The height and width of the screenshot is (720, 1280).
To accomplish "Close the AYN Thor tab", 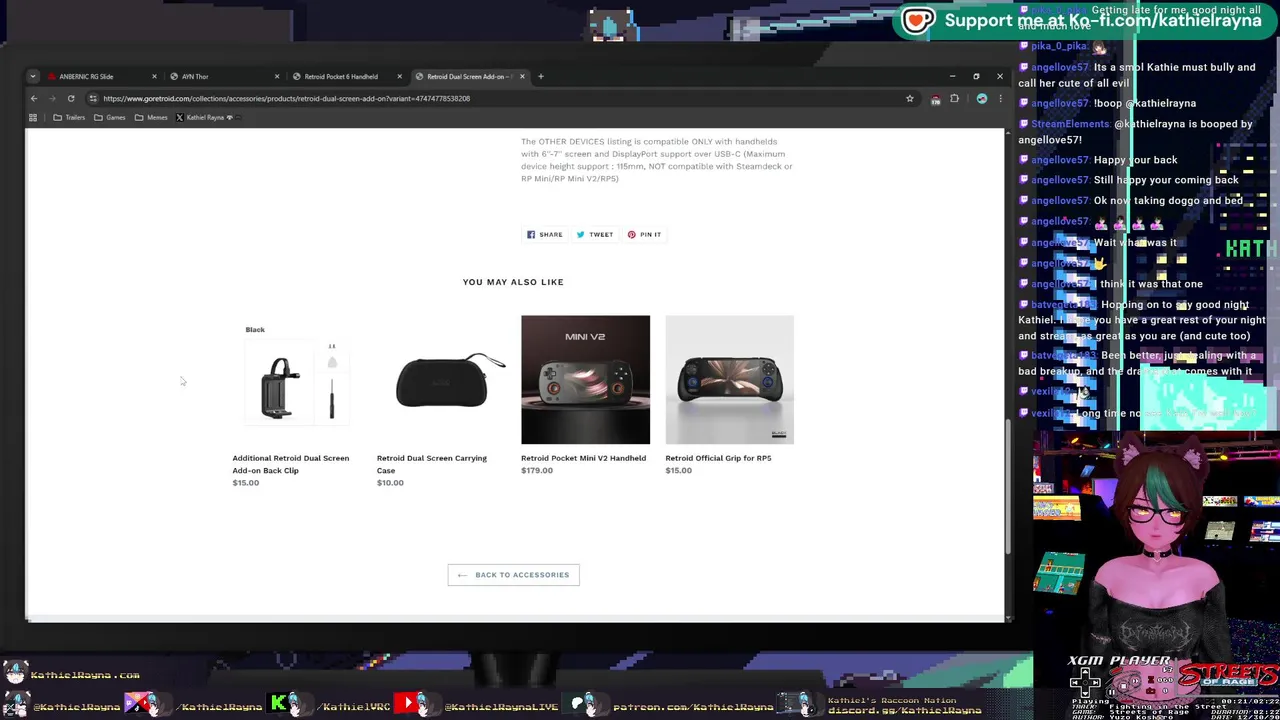I will click(277, 76).
